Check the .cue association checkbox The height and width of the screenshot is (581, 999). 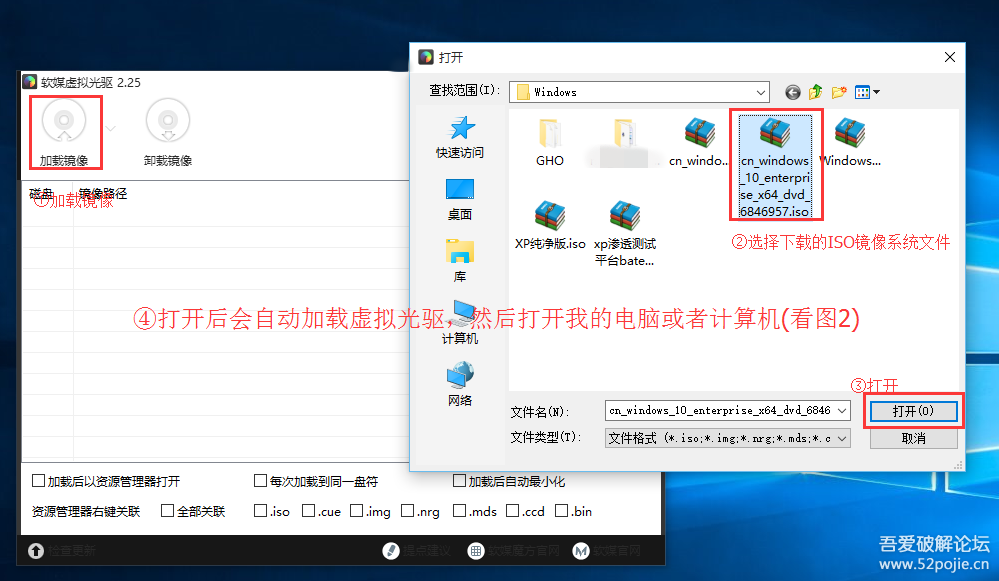pyautogui.click(x=308, y=511)
